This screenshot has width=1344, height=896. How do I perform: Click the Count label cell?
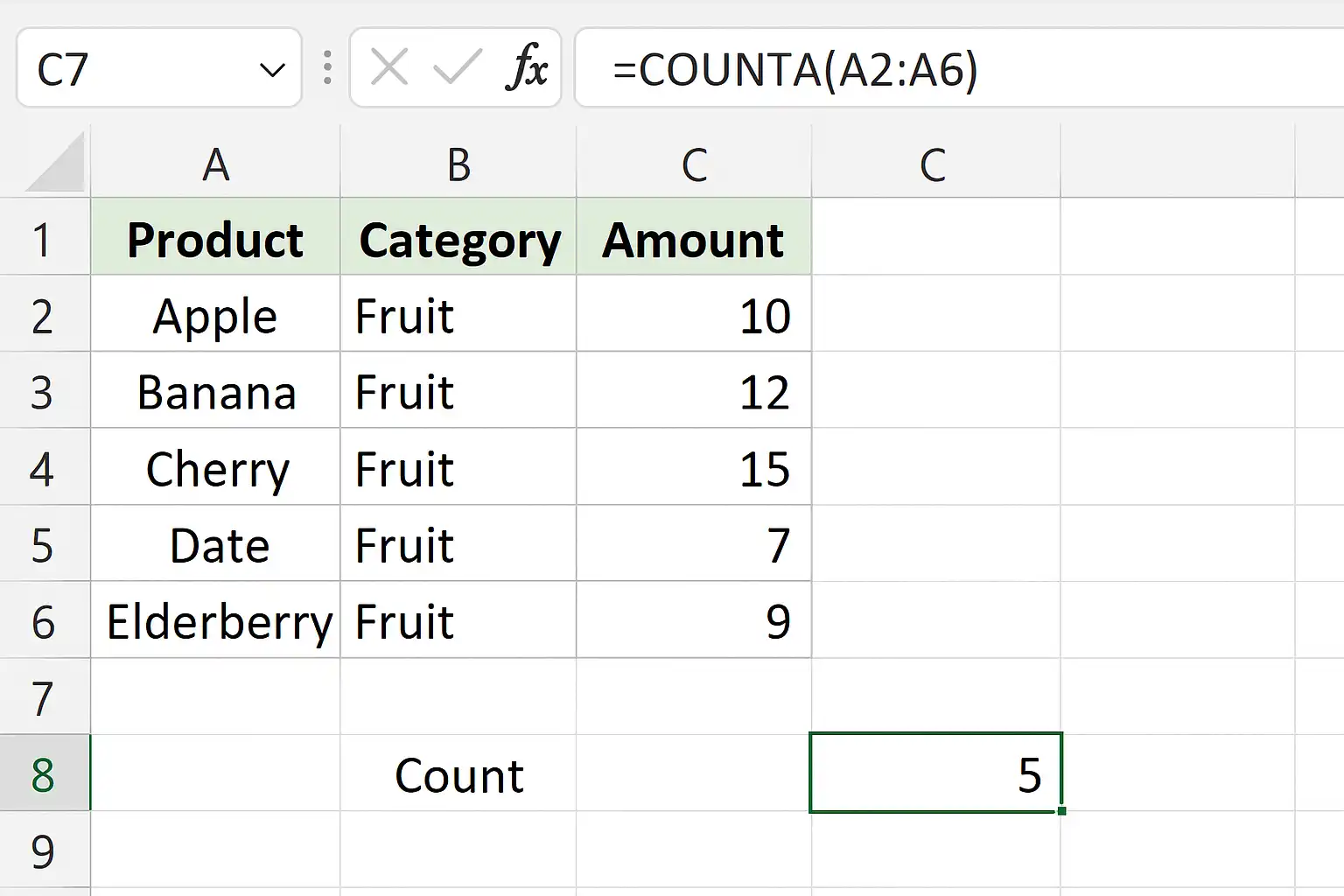(x=458, y=774)
